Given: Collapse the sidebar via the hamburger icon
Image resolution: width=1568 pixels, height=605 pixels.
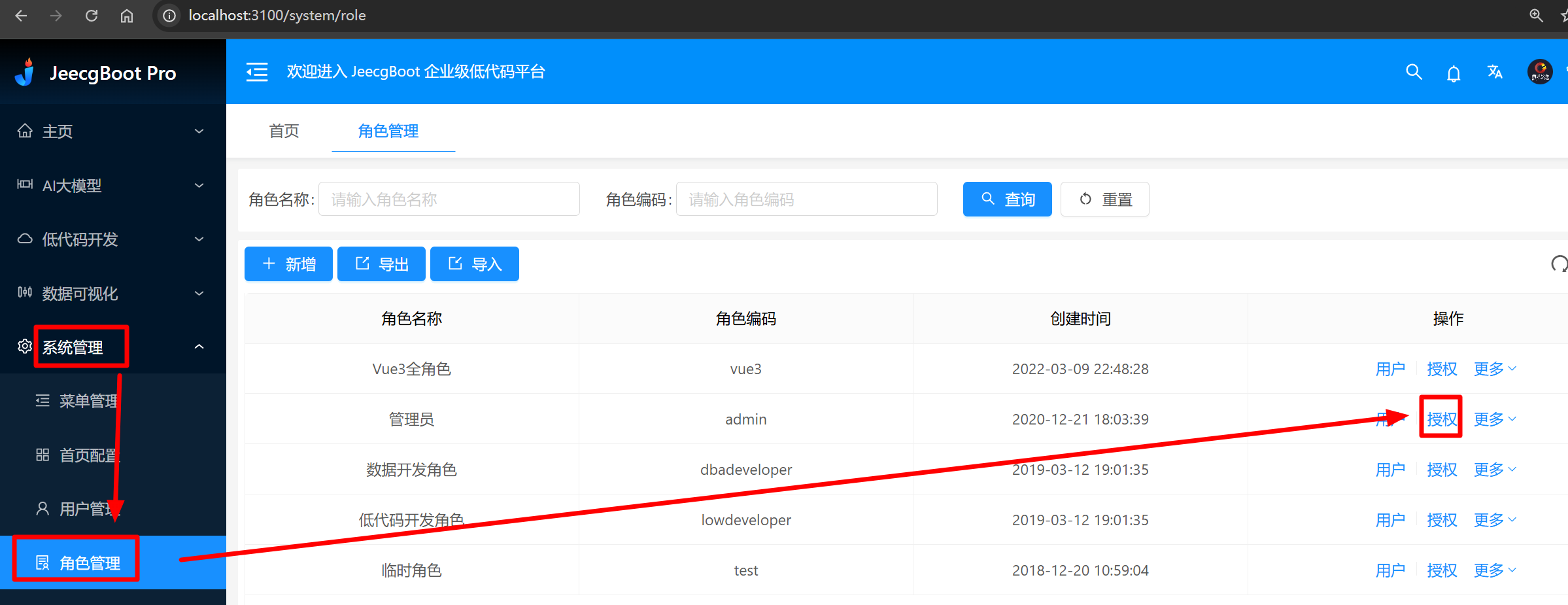Looking at the screenshot, I should [x=256, y=72].
